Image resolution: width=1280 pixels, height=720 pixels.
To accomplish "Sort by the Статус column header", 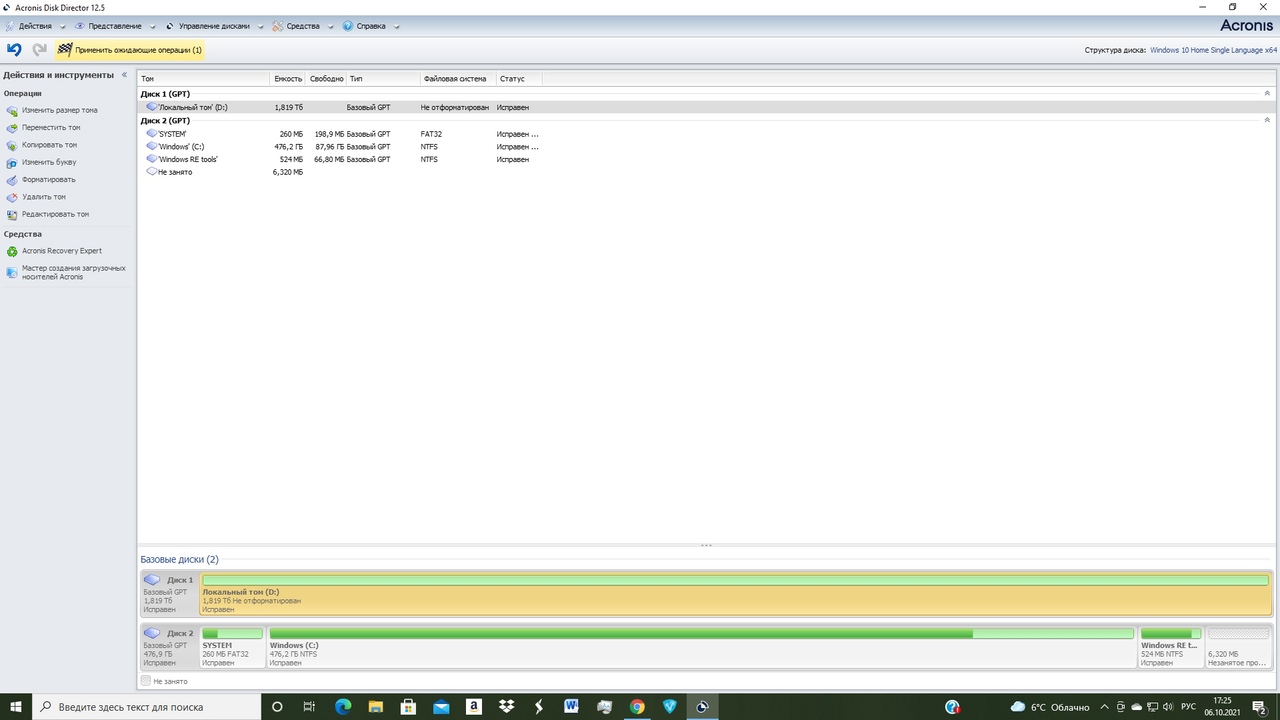I will (x=519, y=78).
